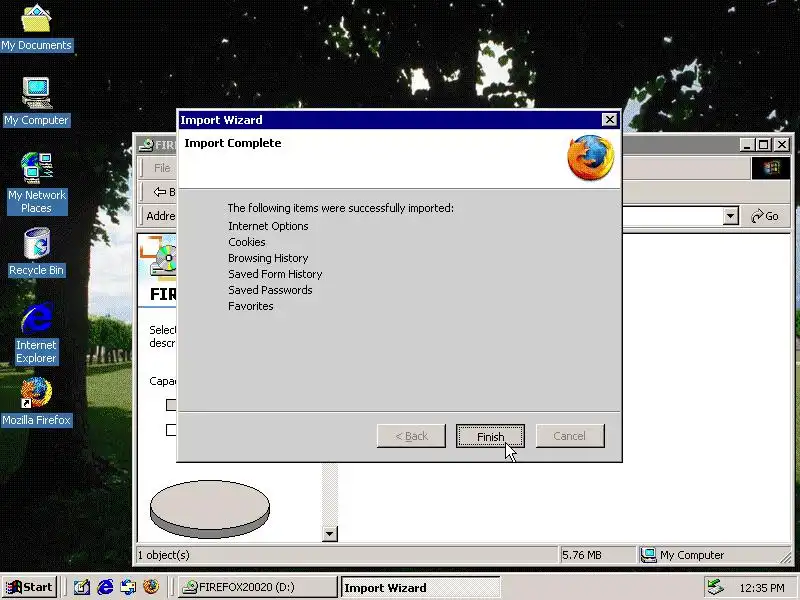Viewport: 800px width, 600px height.
Task: Click the Cancel button in the wizard
Action: click(x=570, y=436)
